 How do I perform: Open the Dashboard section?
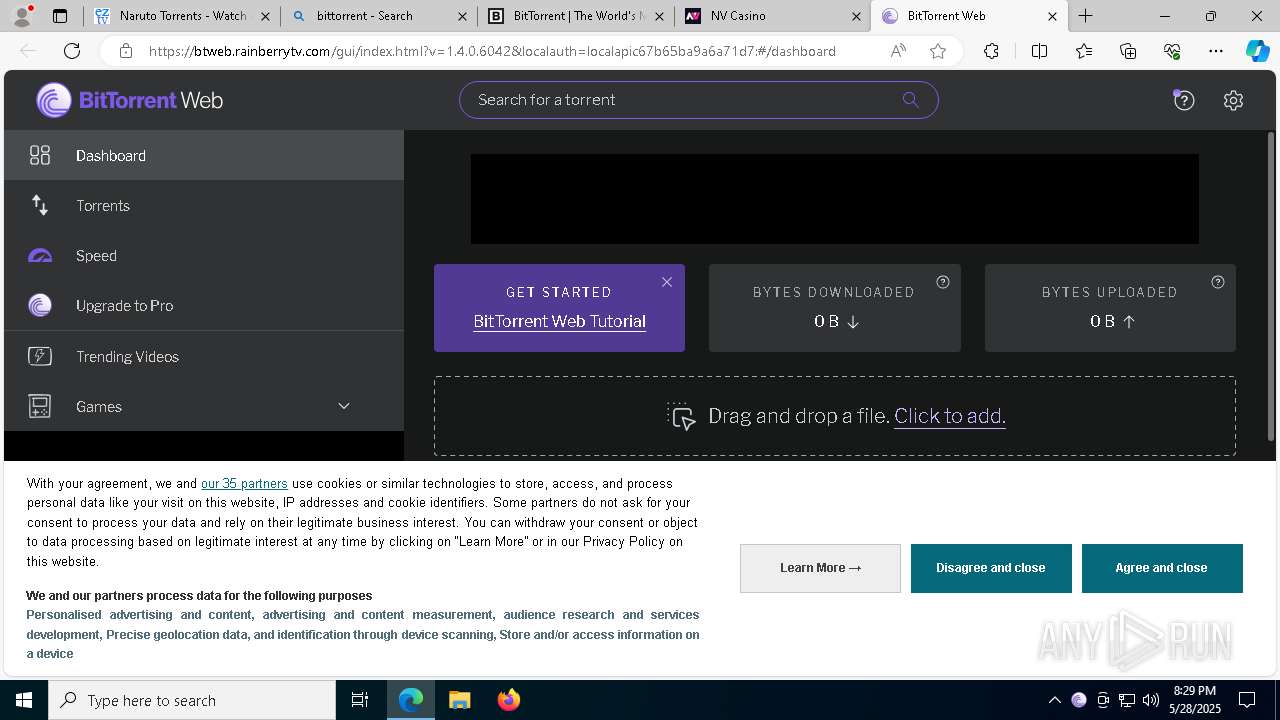[204, 155]
